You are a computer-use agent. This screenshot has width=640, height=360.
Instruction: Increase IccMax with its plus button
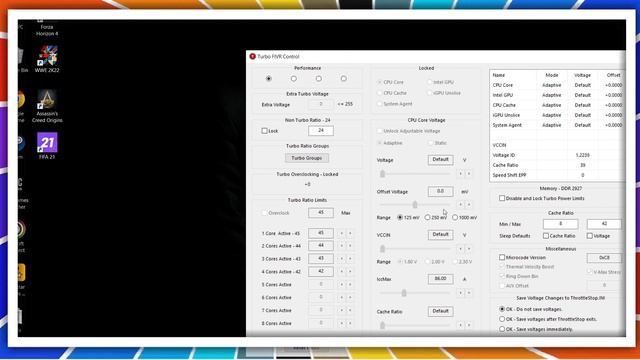click(x=469, y=293)
